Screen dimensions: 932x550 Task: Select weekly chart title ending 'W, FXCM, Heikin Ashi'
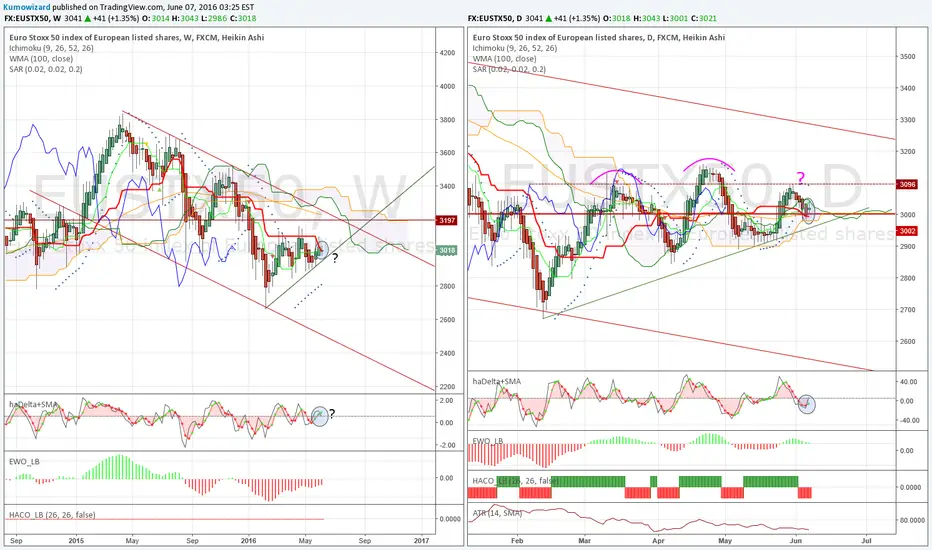(x=137, y=37)
